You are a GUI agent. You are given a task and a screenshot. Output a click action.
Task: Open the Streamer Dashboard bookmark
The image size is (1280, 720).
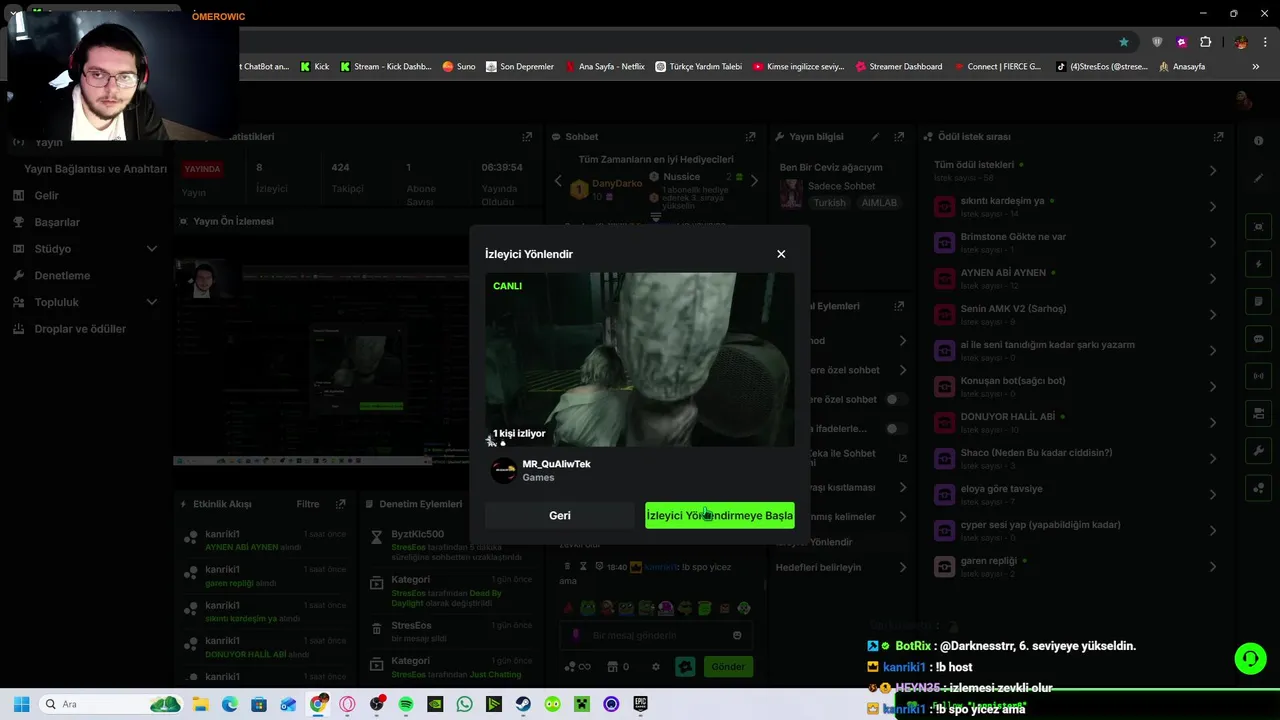coord(898,67)
